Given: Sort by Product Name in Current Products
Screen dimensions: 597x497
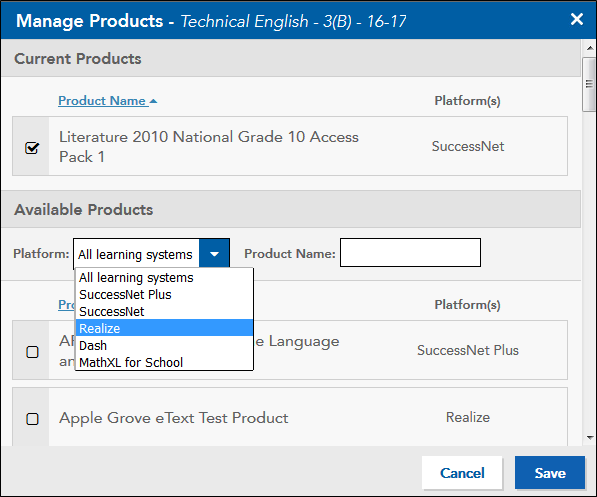Looking at the screenshot, I should tap(102, 101).
